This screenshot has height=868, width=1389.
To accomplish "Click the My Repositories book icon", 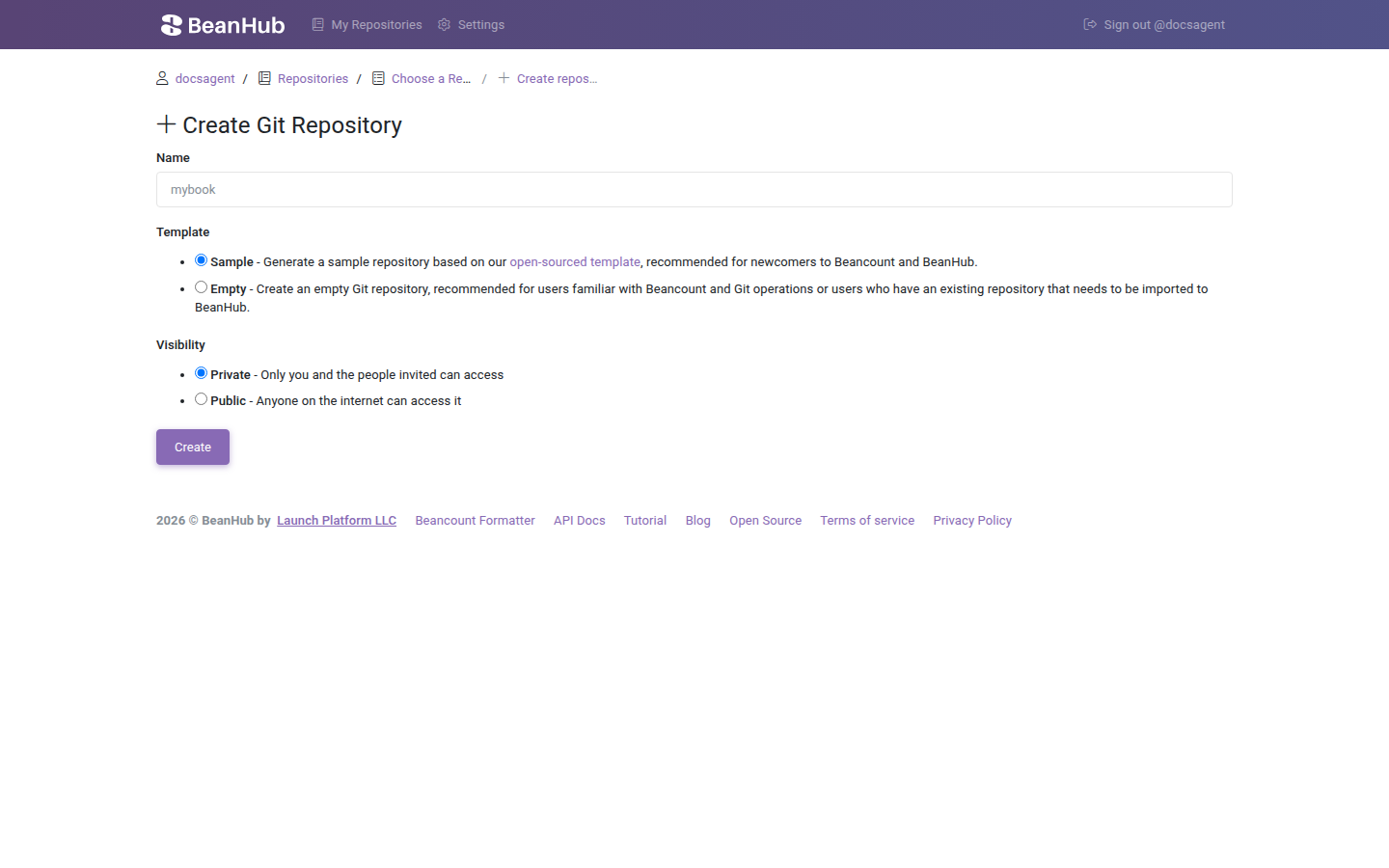I will [x=317, y=24].
